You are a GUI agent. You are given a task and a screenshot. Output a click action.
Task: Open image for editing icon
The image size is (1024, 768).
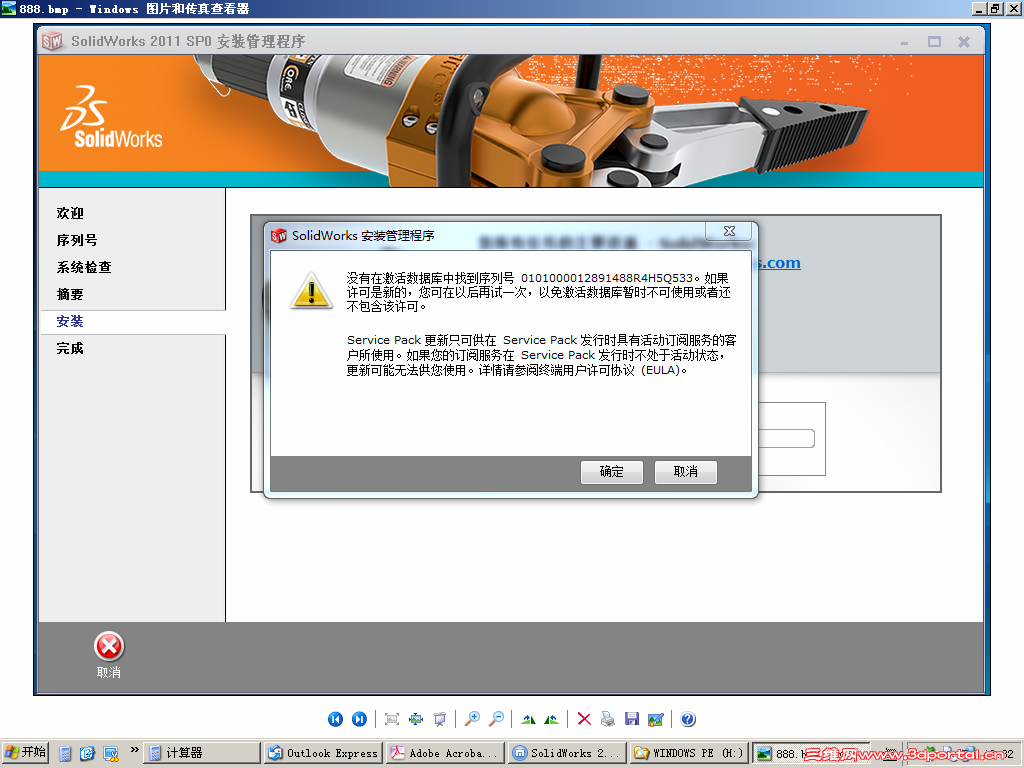656,719
